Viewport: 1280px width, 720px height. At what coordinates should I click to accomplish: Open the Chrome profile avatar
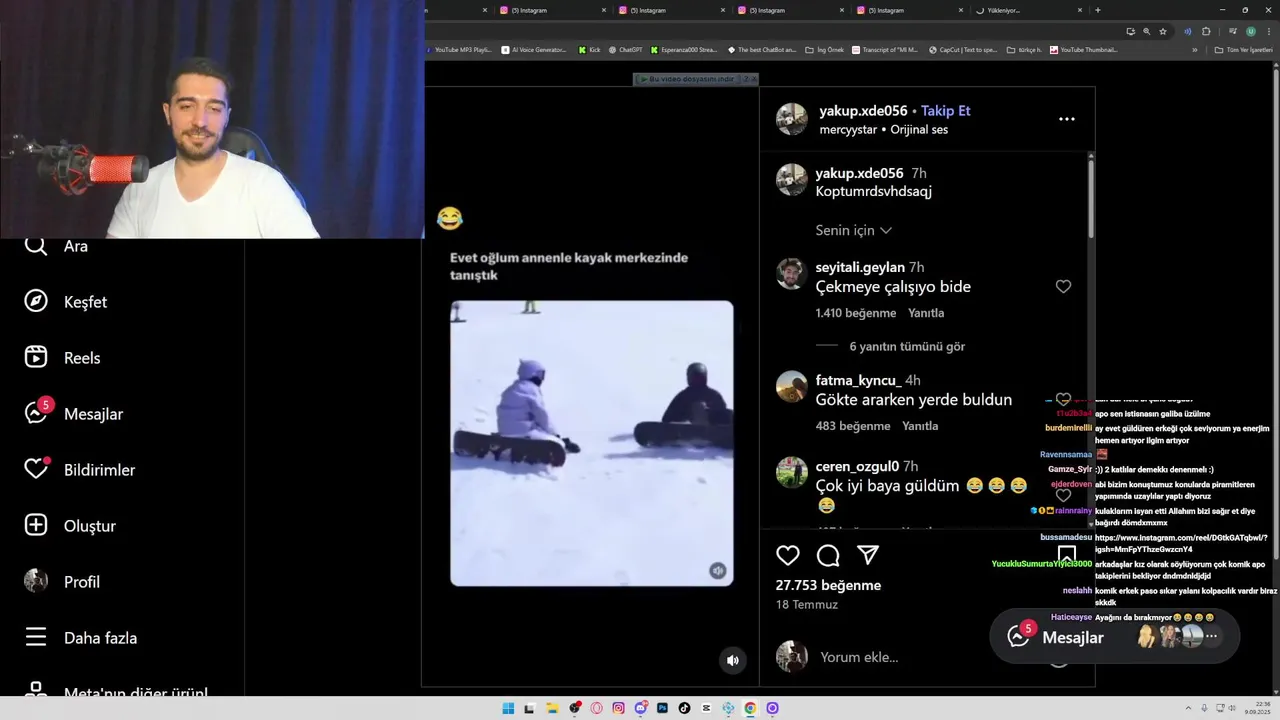click(x=1251, y=31)
